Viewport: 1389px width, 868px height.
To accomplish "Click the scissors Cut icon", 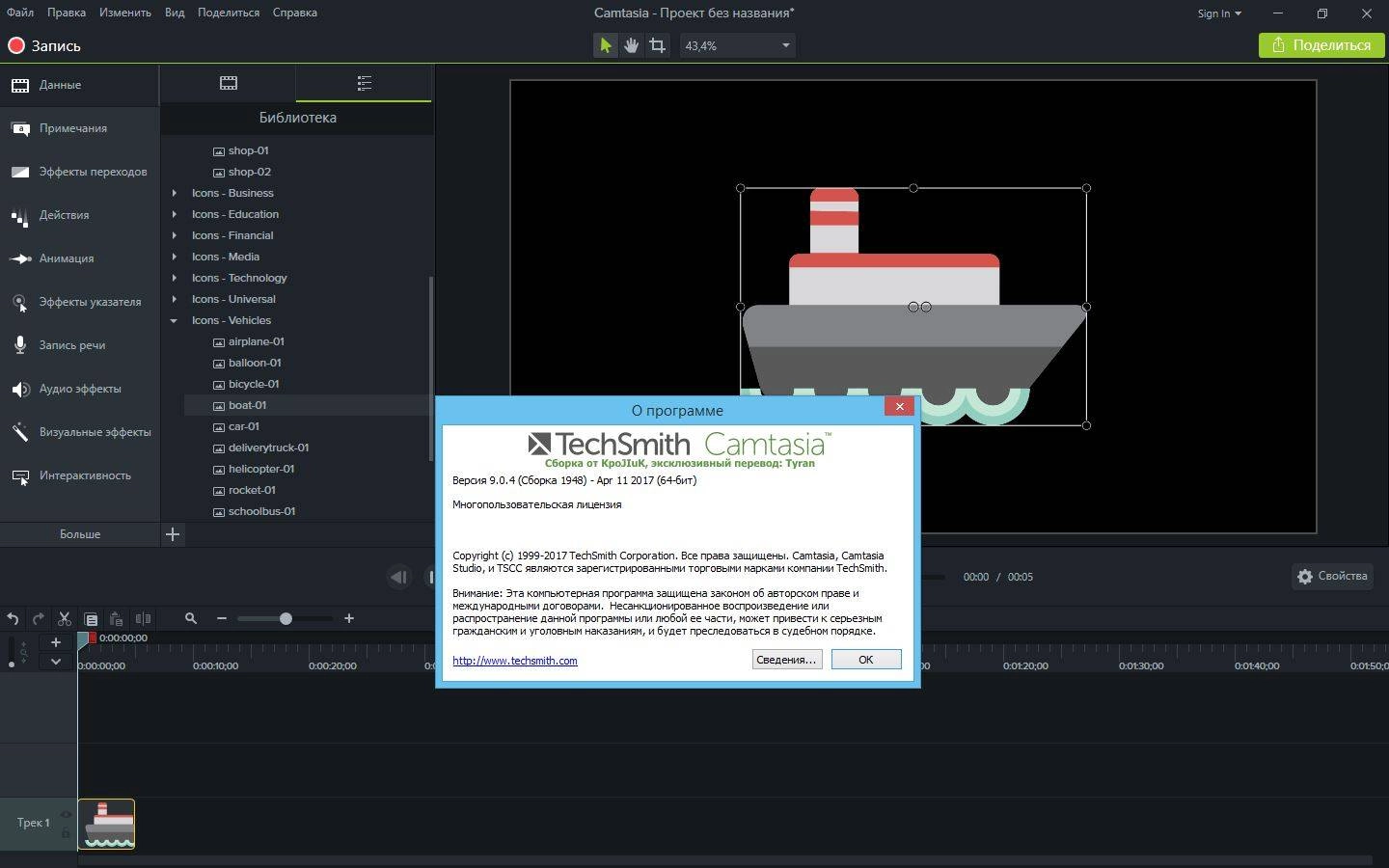I will tap(65, 619).
